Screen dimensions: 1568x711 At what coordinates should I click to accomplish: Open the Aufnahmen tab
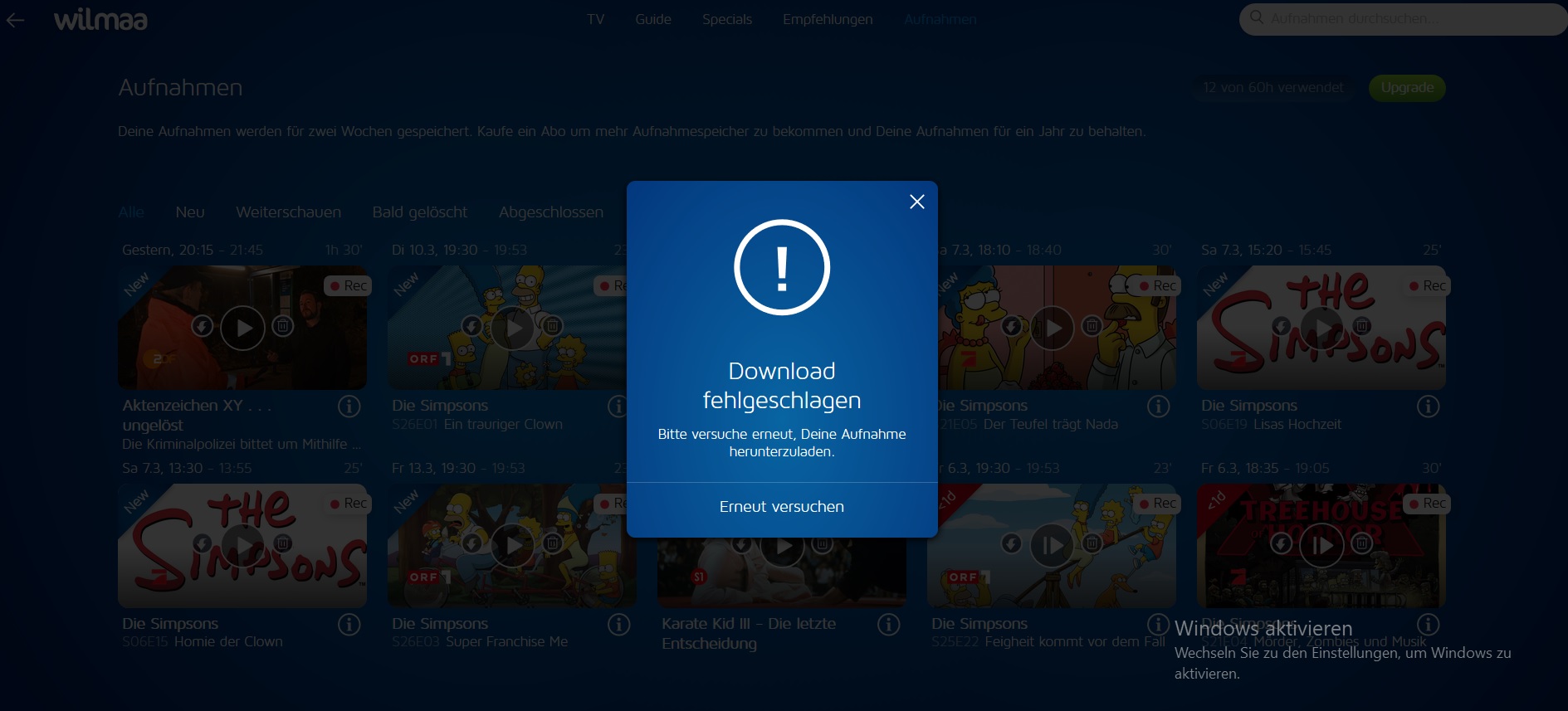click(940, 19)
